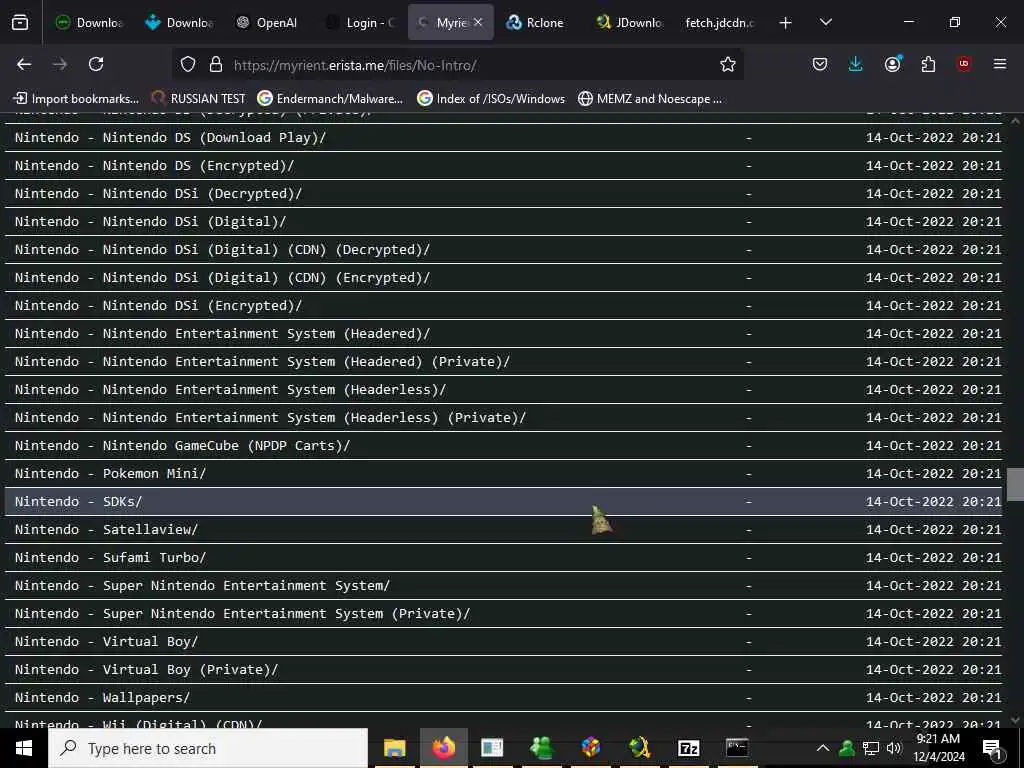Open command prompt taskbar icon

pyautogui.click(x=737, y=748)
